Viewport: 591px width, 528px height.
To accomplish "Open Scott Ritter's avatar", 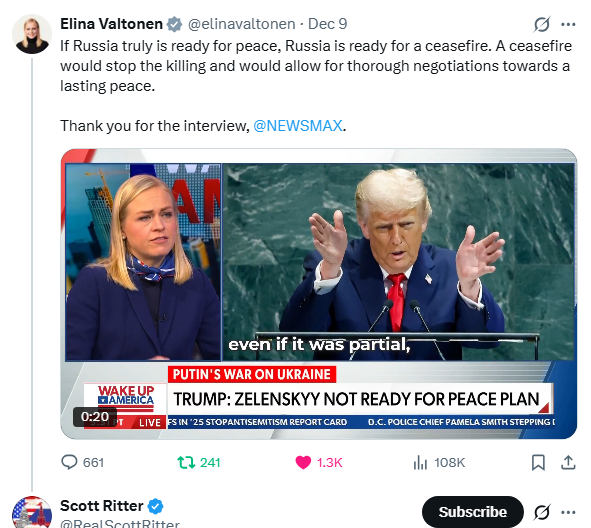I will [x=32, y=513].
